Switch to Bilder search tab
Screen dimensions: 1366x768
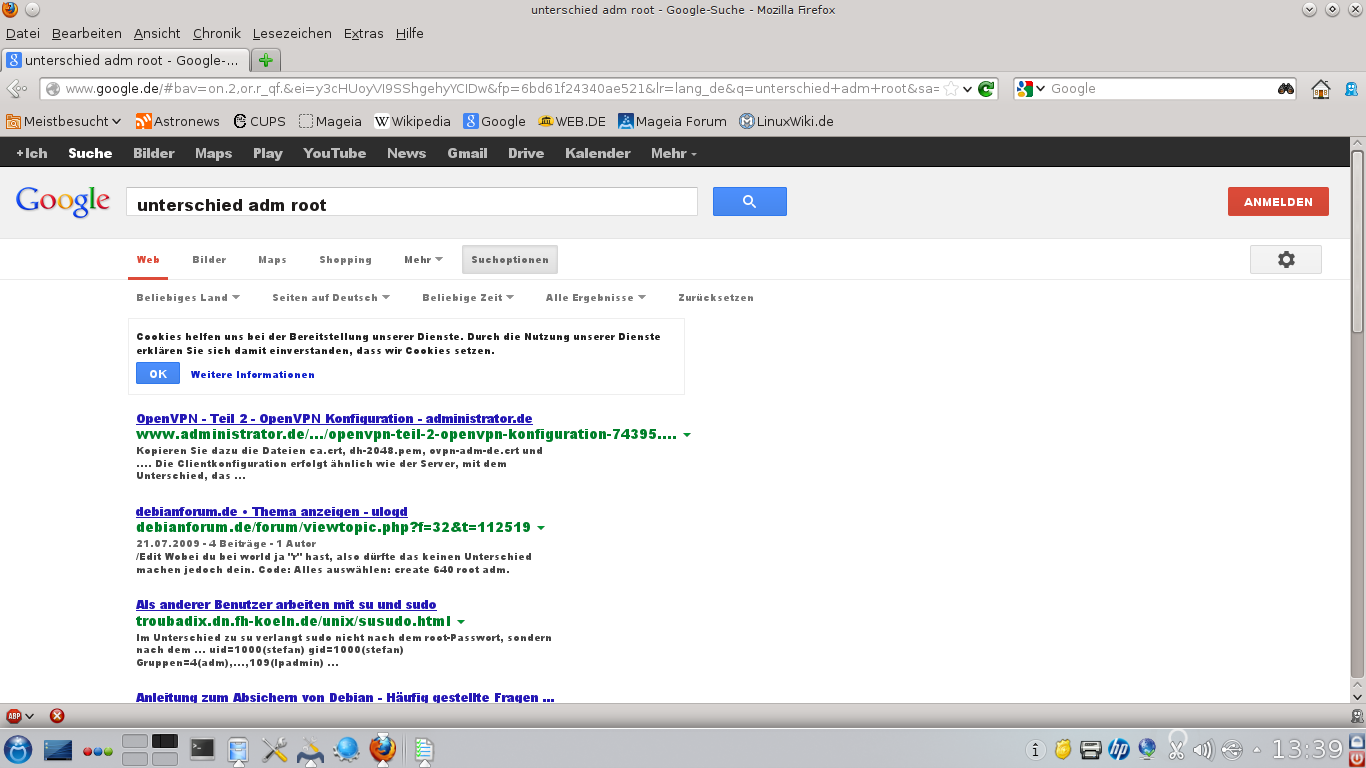(x=209, y=260)
